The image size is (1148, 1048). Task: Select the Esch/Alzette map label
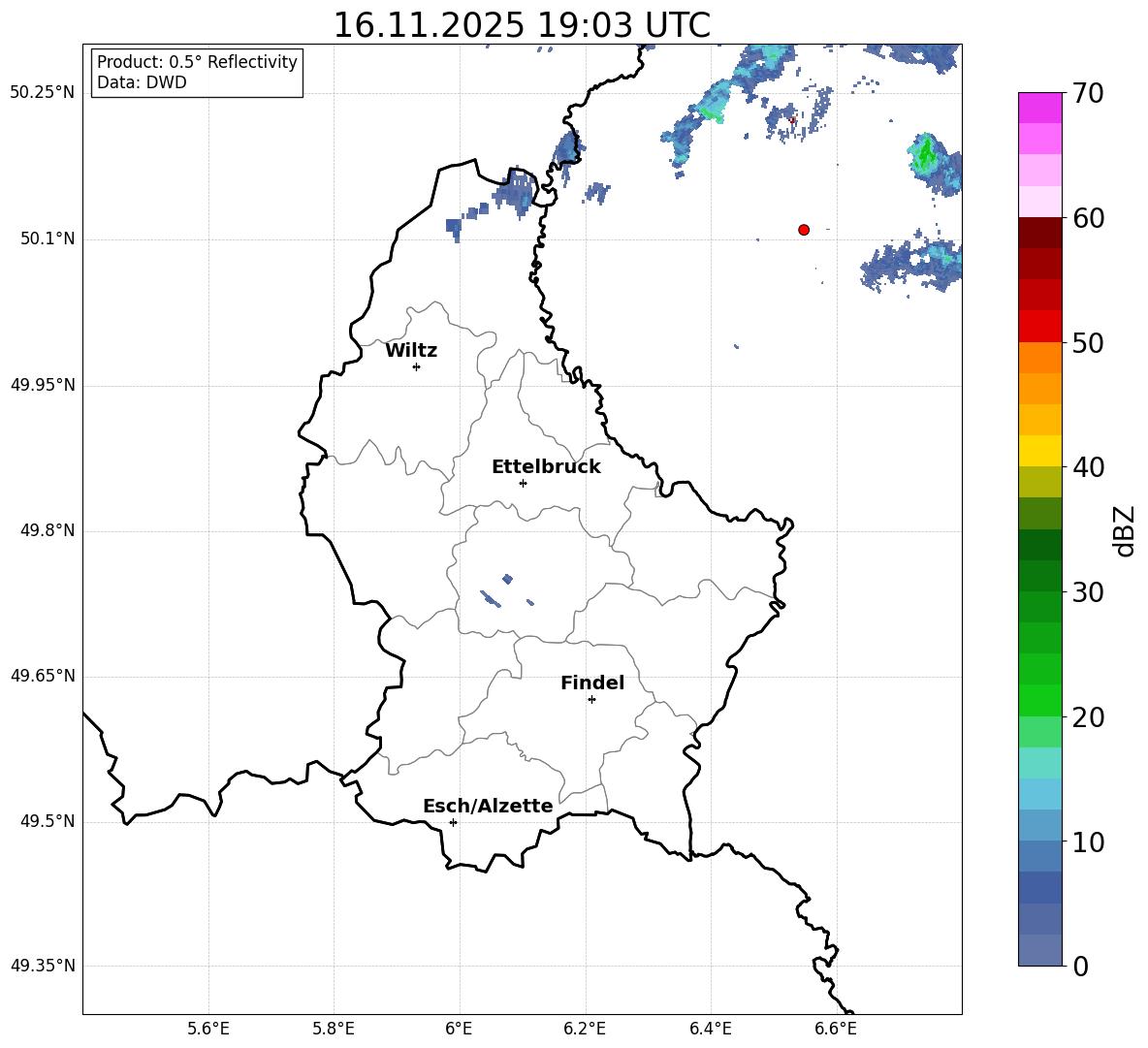488,806
